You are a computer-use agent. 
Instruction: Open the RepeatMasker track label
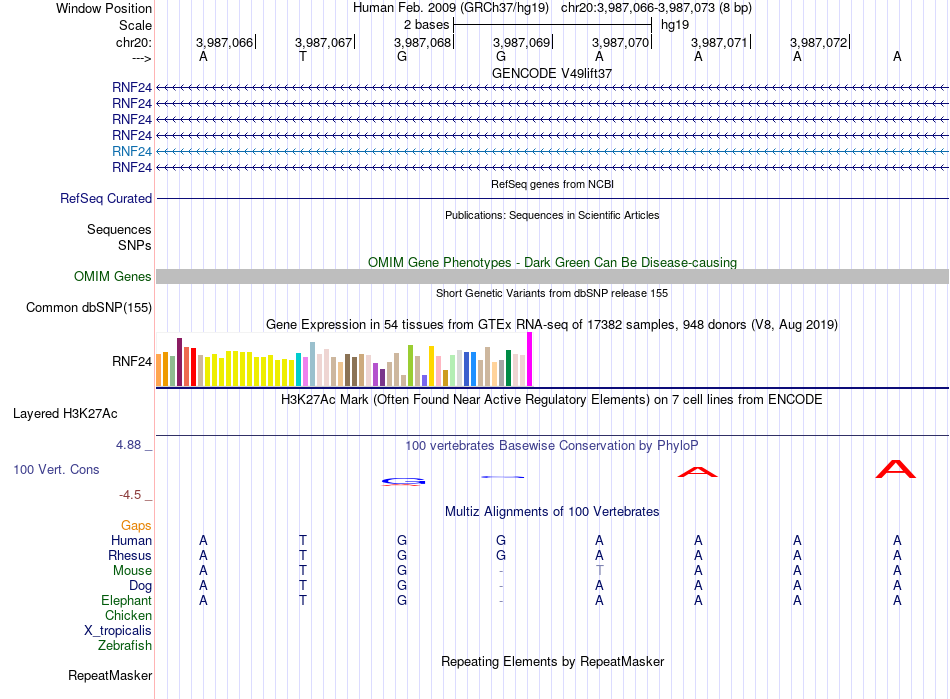pos(110,675)
